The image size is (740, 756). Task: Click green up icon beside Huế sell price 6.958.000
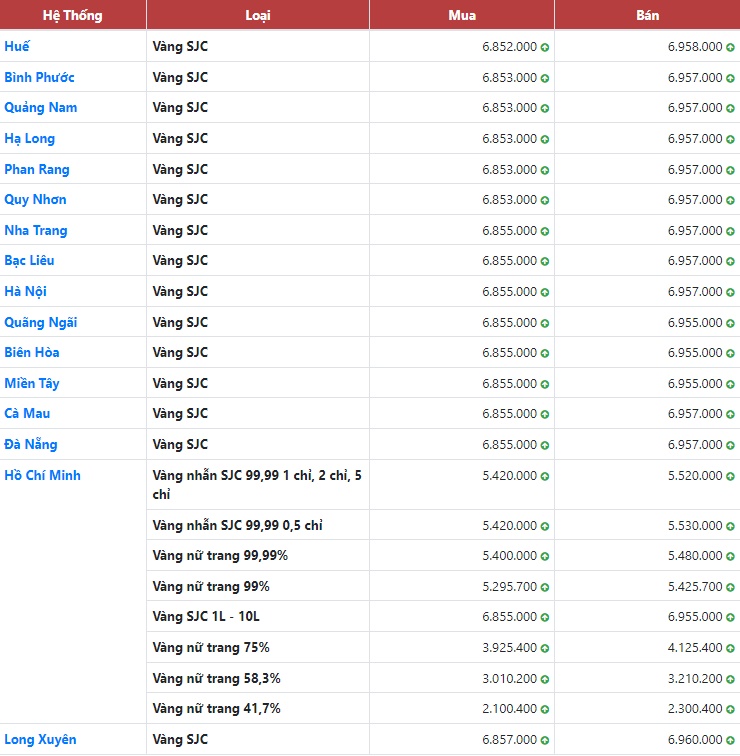tap(730, 47)
